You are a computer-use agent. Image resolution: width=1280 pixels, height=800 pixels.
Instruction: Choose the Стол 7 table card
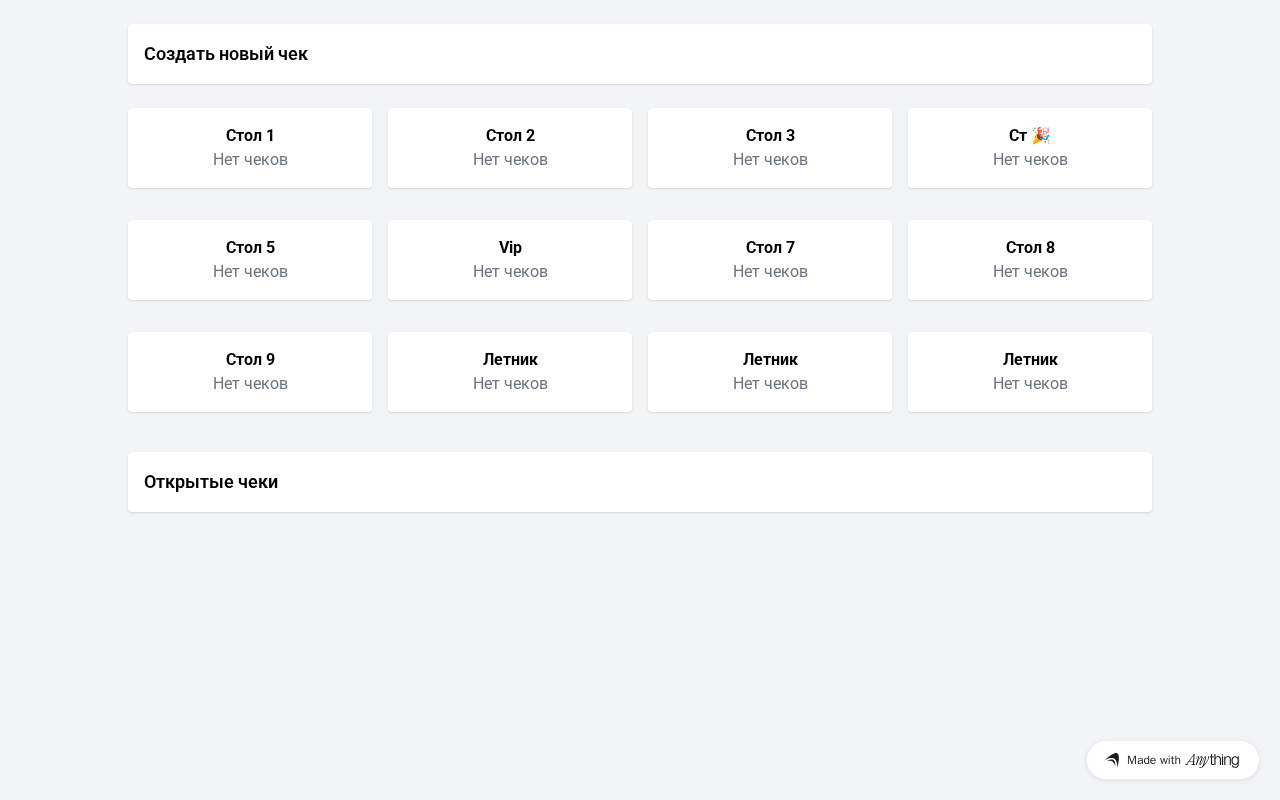[x=770, y=260]
